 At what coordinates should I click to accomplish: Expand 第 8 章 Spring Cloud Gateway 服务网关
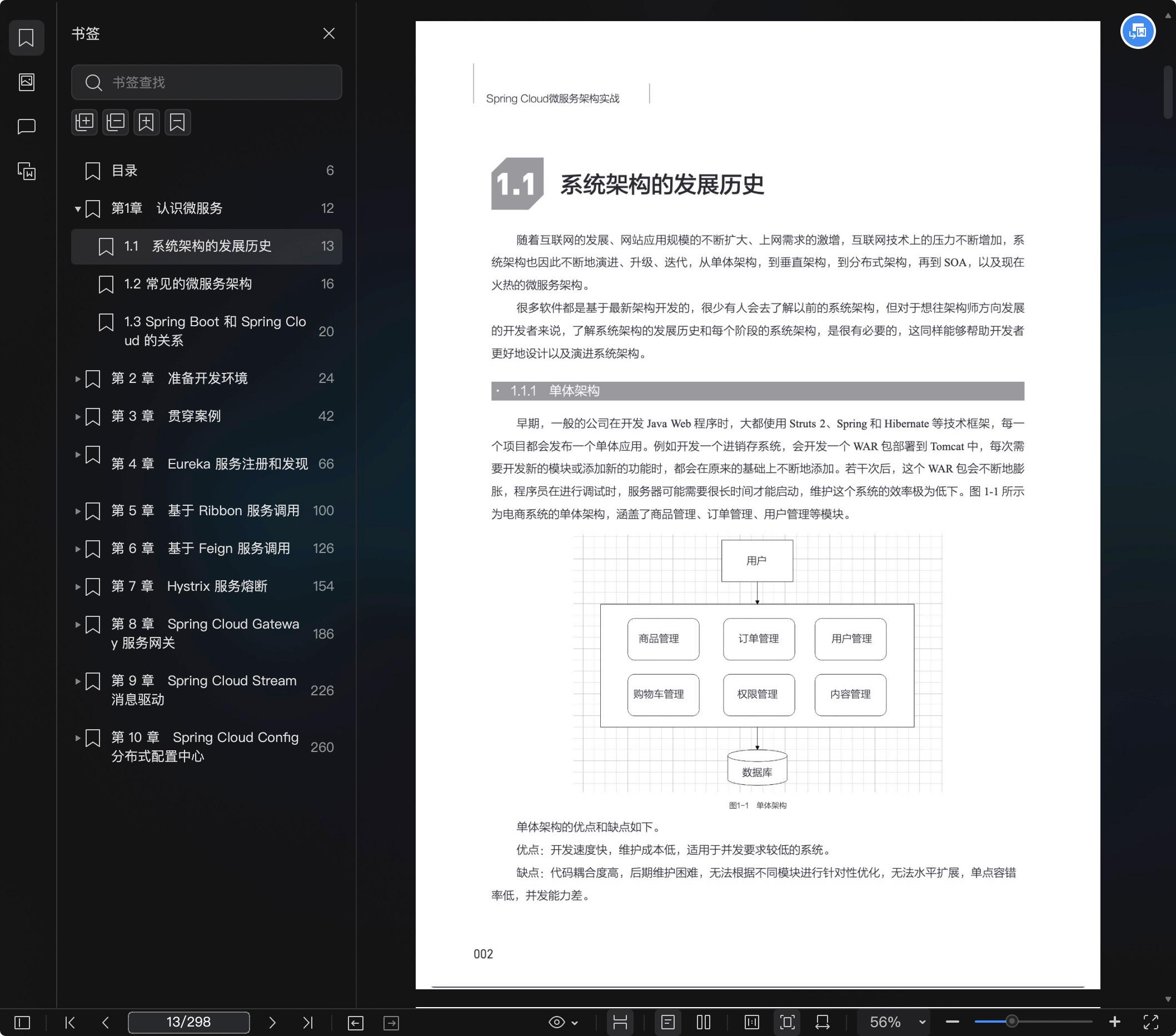78,624
